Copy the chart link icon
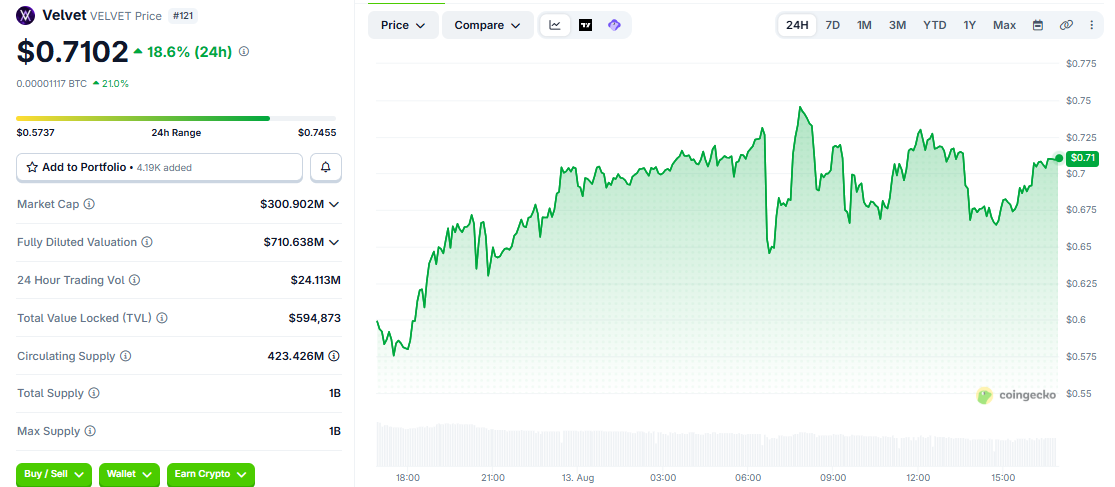The width and height of the screenshot is (1115, 487). click(1065, 25)
